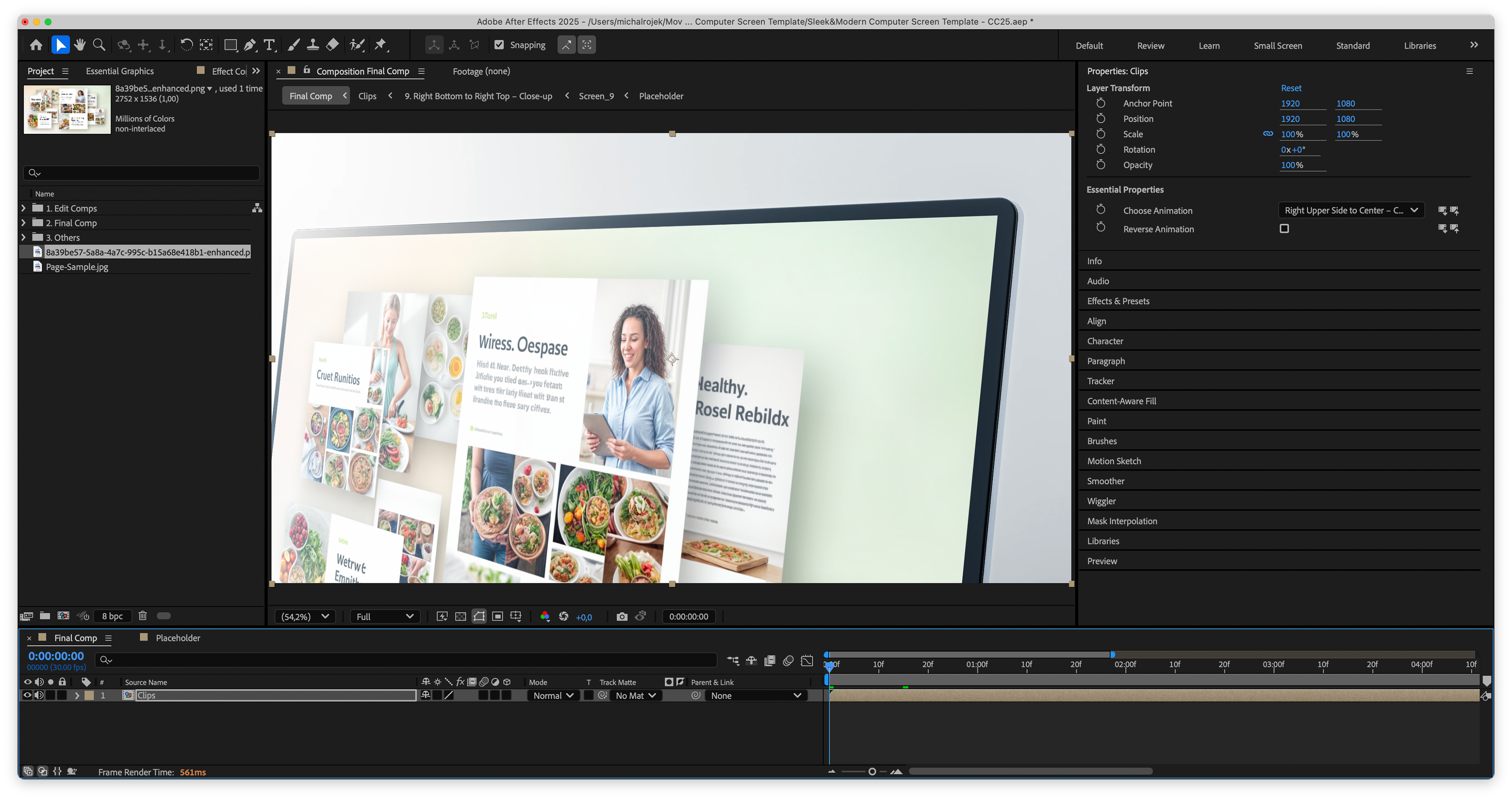Select Page-Sample.jpg in project panel
This screenshot has height=800, width=1512.
click(77, 267)
